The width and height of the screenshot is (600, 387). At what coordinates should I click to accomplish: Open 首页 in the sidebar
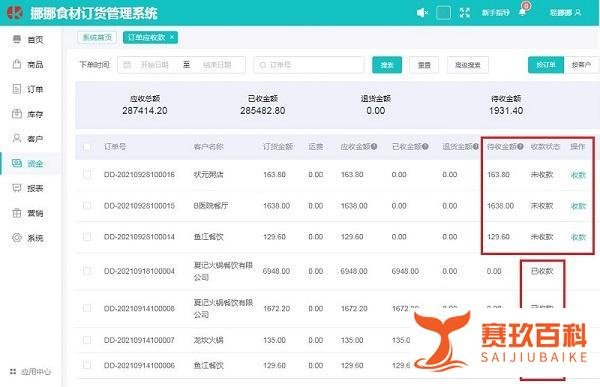pyautogui.click(x=28, y=39)
